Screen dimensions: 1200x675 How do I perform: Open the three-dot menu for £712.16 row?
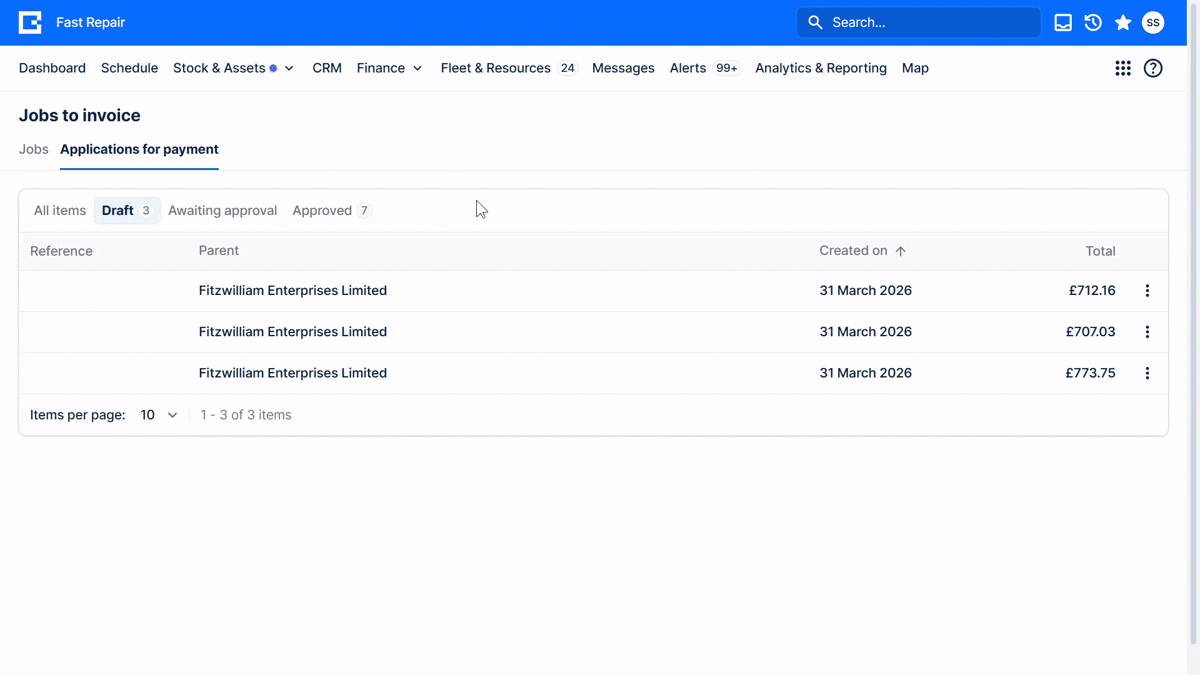[1147, 291]
